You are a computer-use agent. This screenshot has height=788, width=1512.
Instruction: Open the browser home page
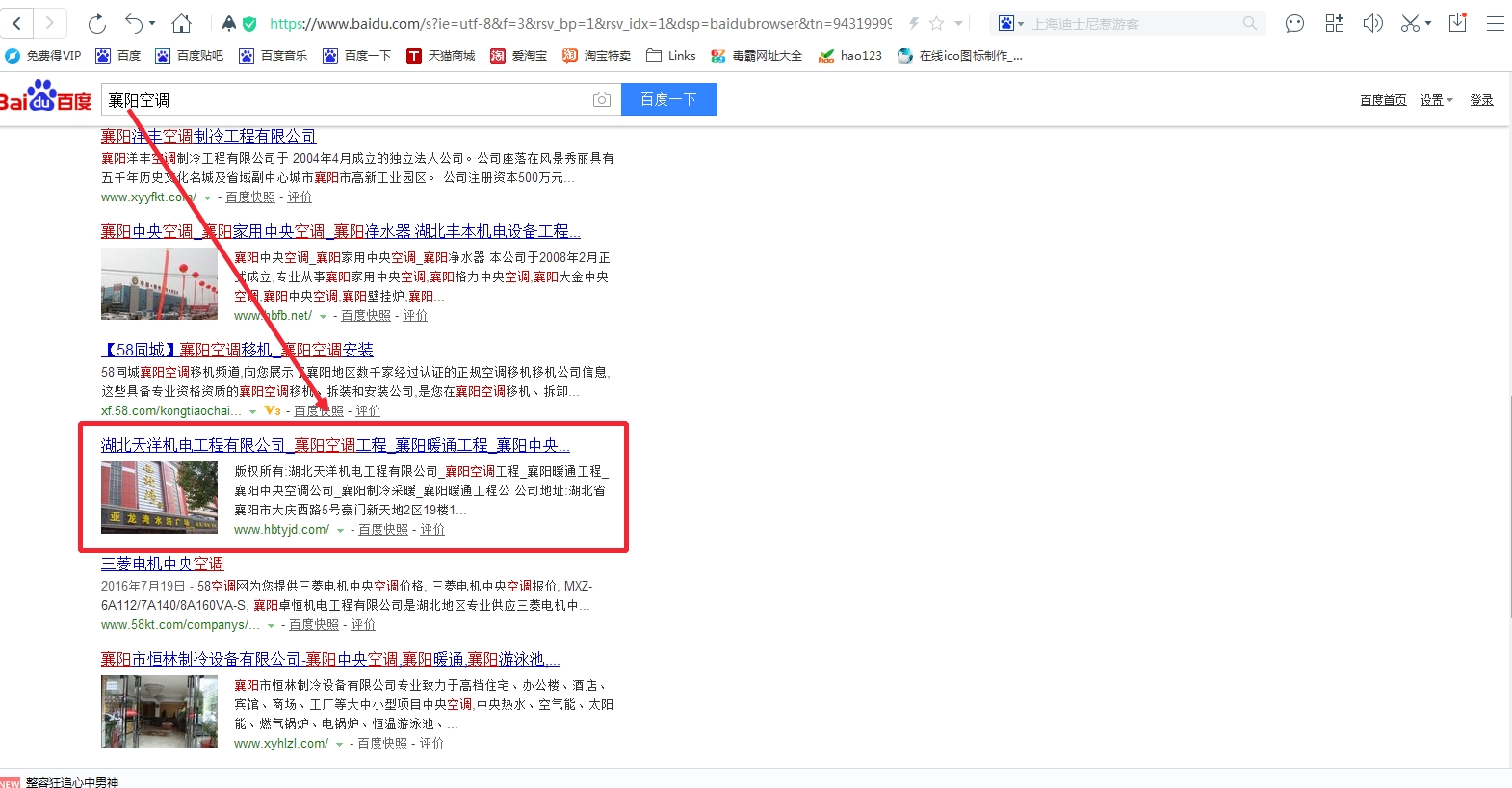(x=181, y=23)
